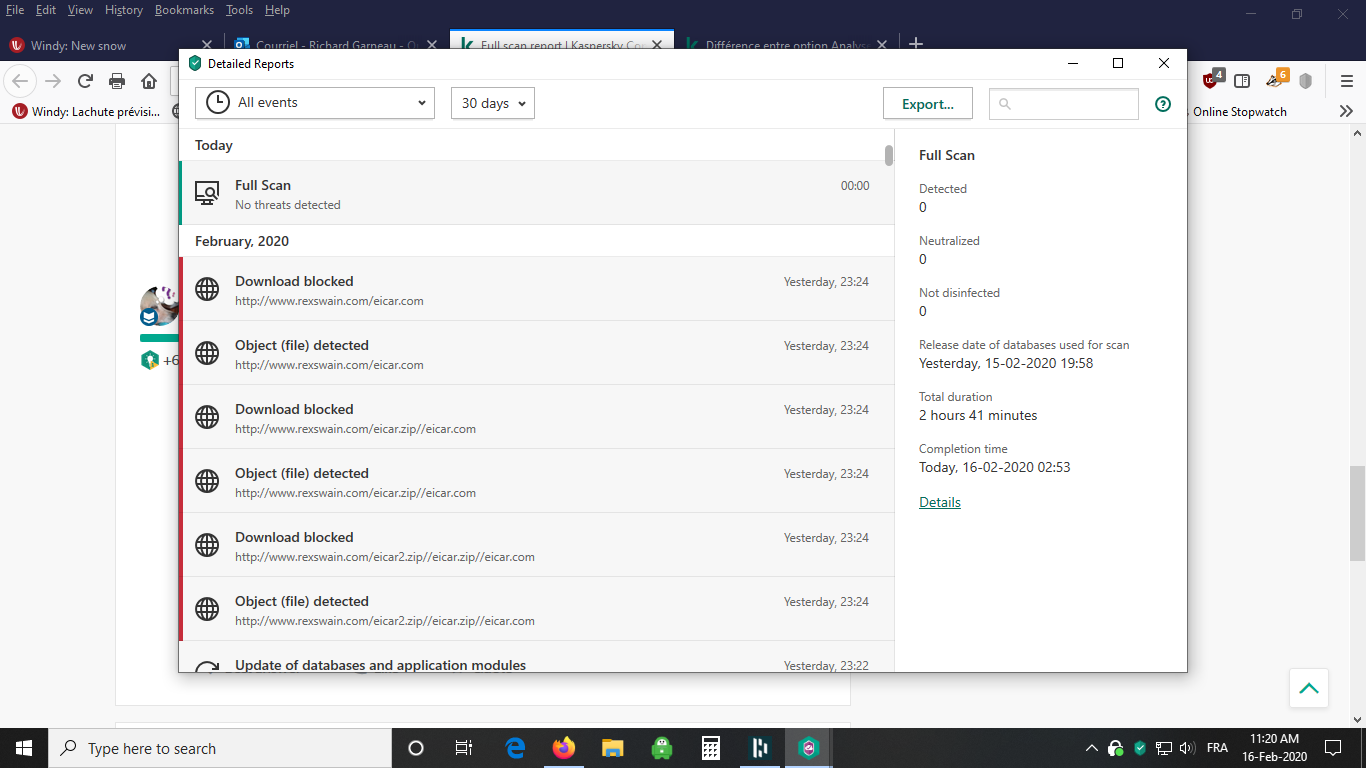1366x768 pixels.
Task: Click the Firefox print icon
Action: tap(117, 81)
